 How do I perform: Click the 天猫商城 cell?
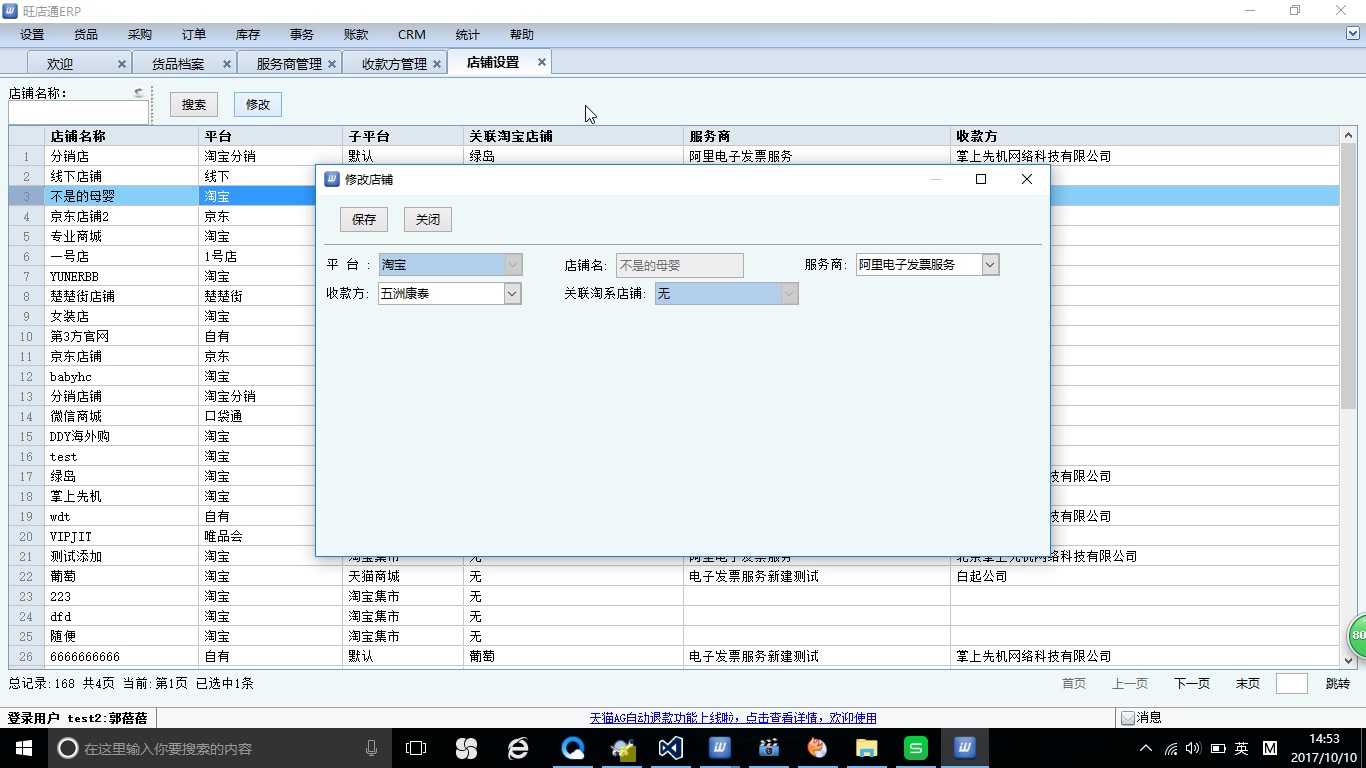pos(403,576)
